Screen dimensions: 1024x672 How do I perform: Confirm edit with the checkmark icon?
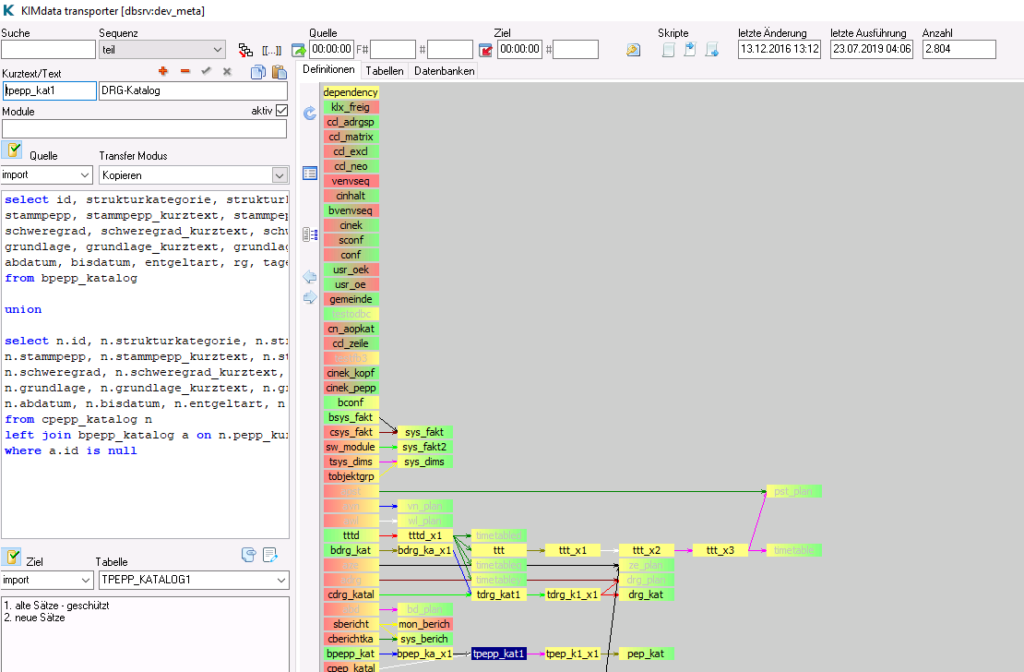click(206, 71)
